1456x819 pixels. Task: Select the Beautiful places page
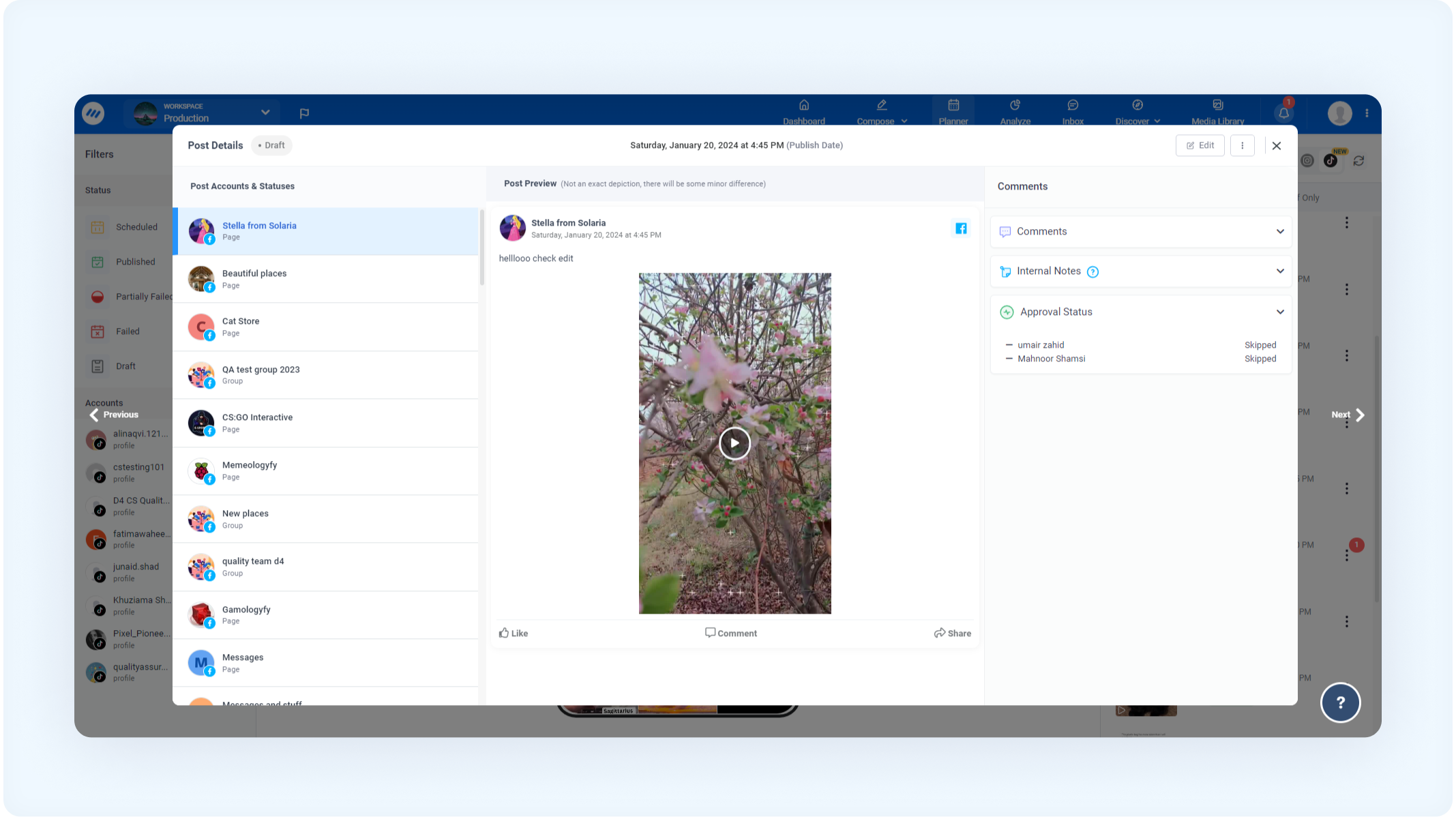point(327,279)
